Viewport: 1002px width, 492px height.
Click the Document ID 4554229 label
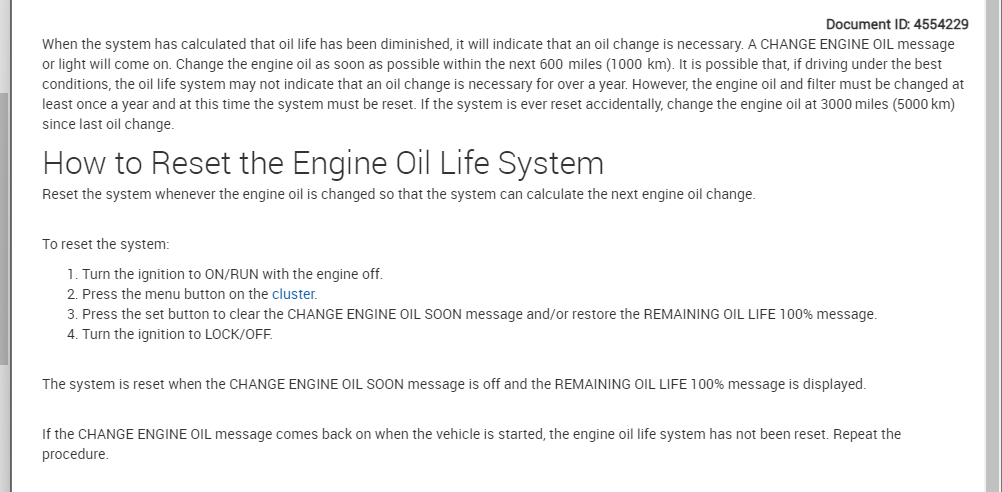click(896, 24)
